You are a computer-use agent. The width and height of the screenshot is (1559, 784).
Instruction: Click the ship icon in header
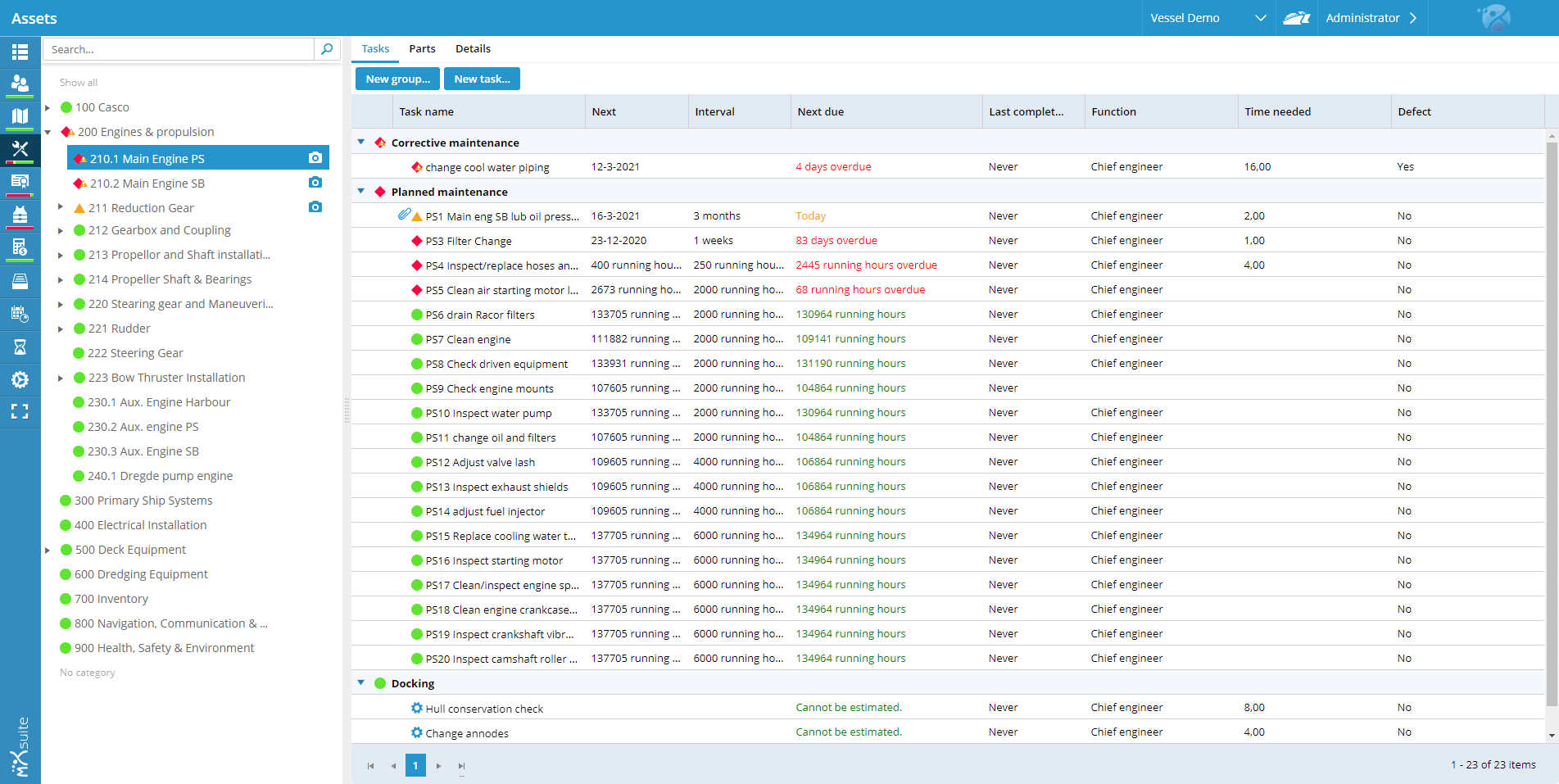pos(1296,18)
